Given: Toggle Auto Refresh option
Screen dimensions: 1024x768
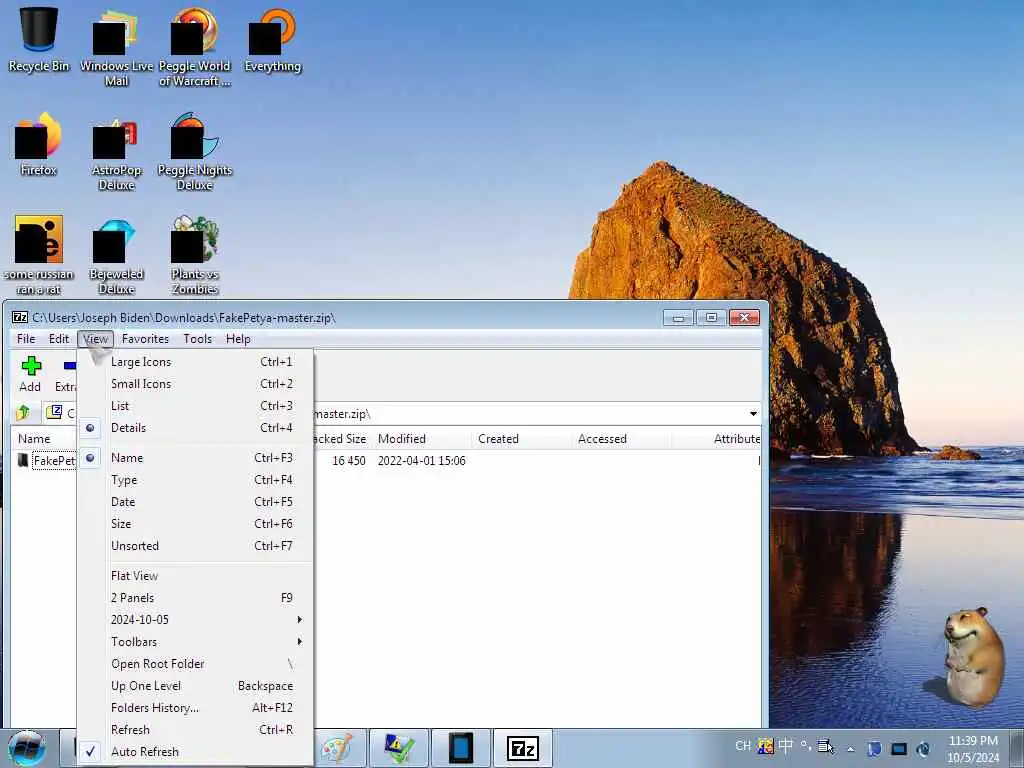Looking at the screenshot, I should click(196, 752).
